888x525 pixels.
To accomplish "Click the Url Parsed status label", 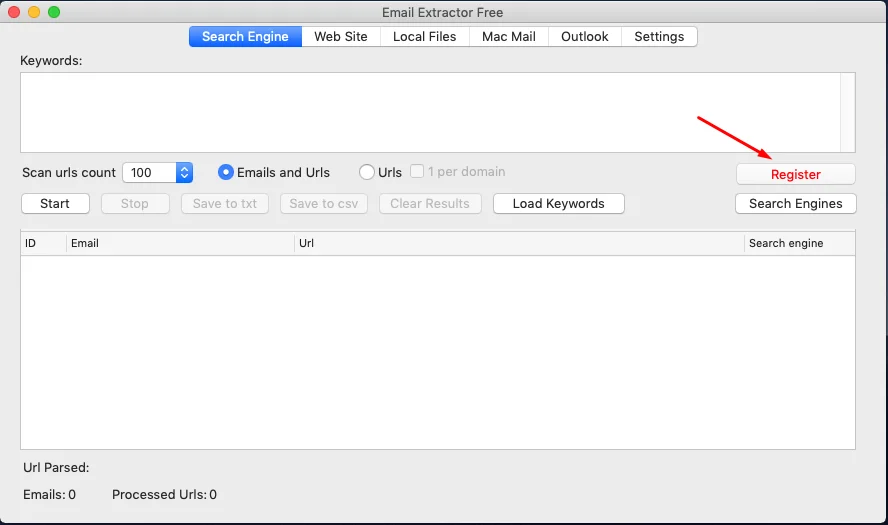I will (56, 468).
